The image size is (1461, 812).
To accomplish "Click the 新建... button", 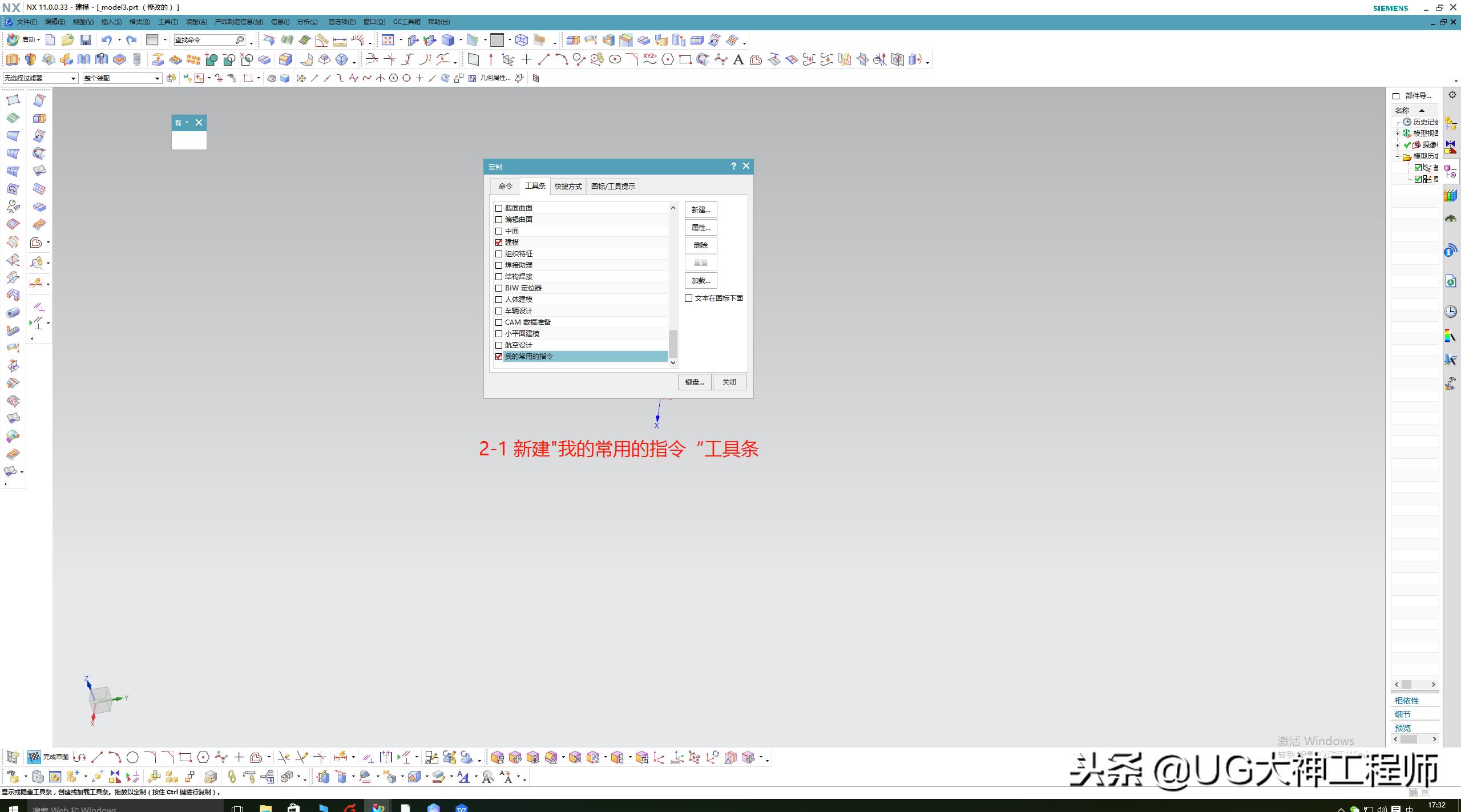I will 700,210.
